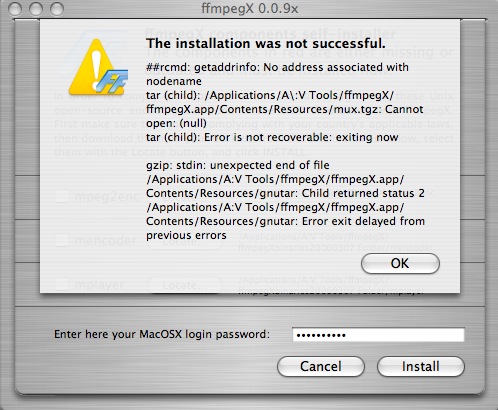Click the mencoder binary path text

(335, 242)
